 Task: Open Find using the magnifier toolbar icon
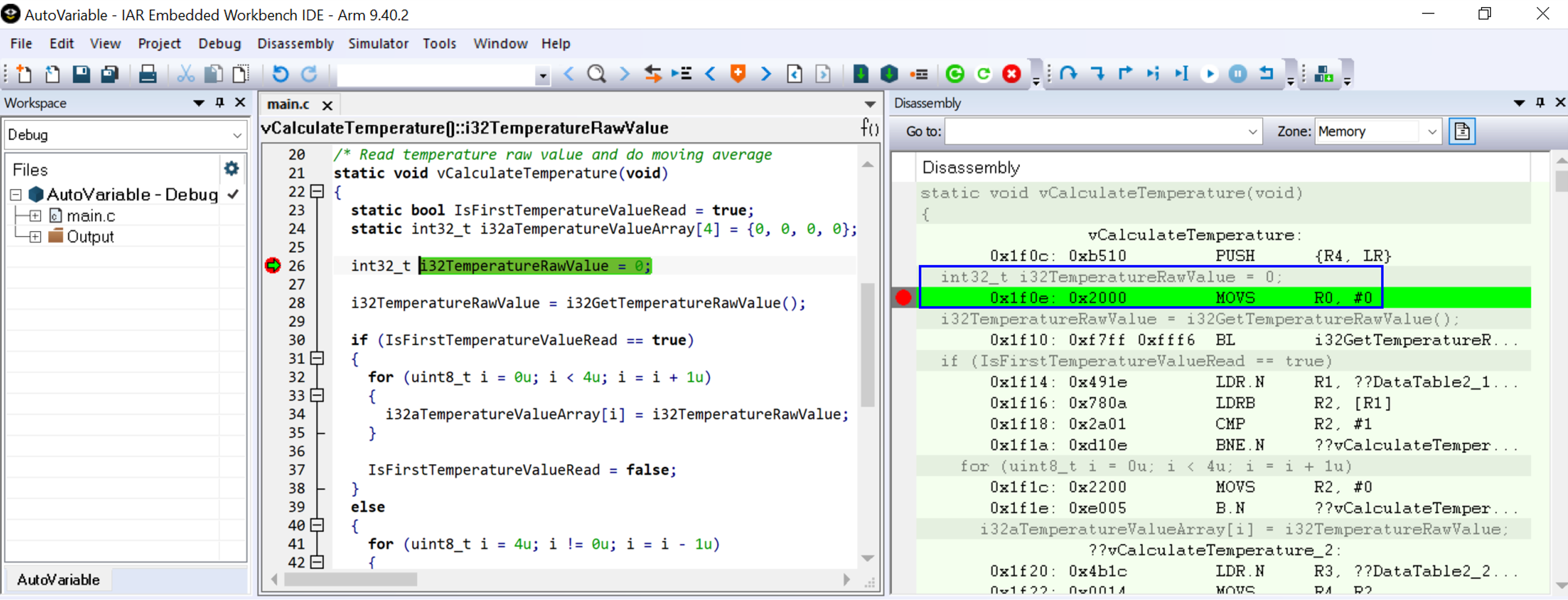coord(597,73)
